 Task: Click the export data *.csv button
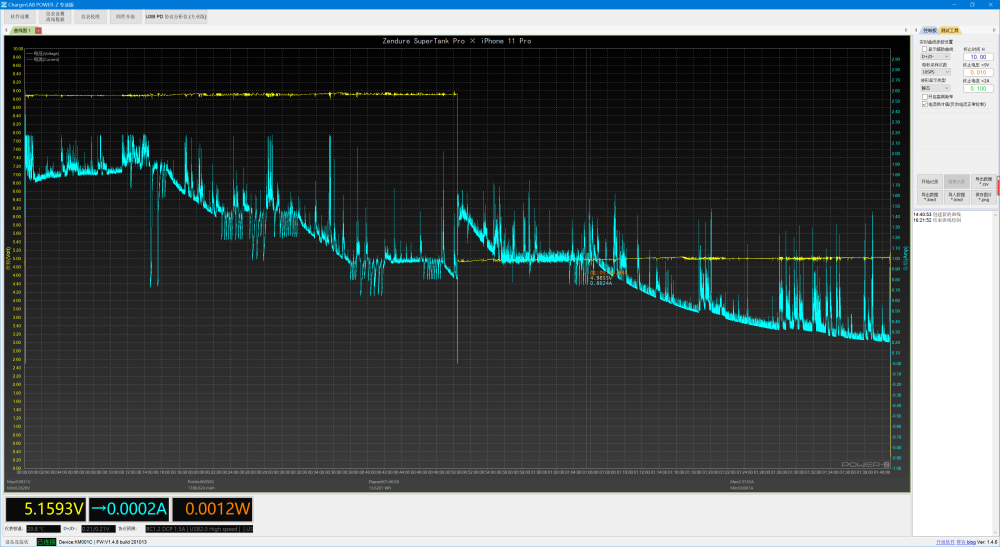click(x=983, y=182)
